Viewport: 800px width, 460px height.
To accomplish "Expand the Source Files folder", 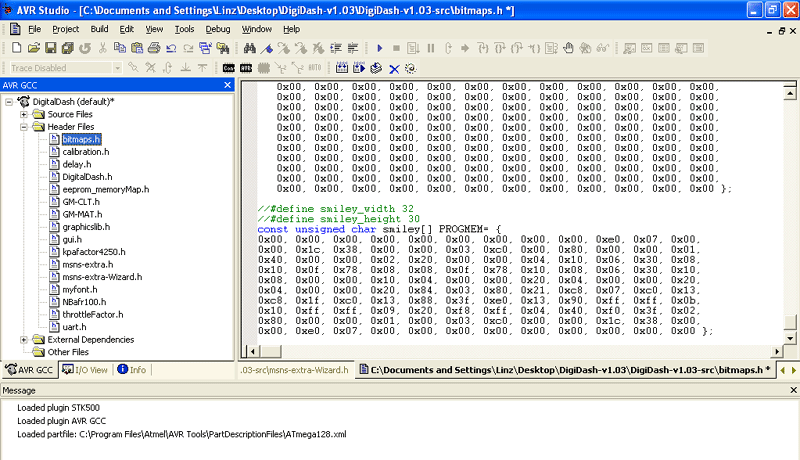I will [x=24, y=115].
